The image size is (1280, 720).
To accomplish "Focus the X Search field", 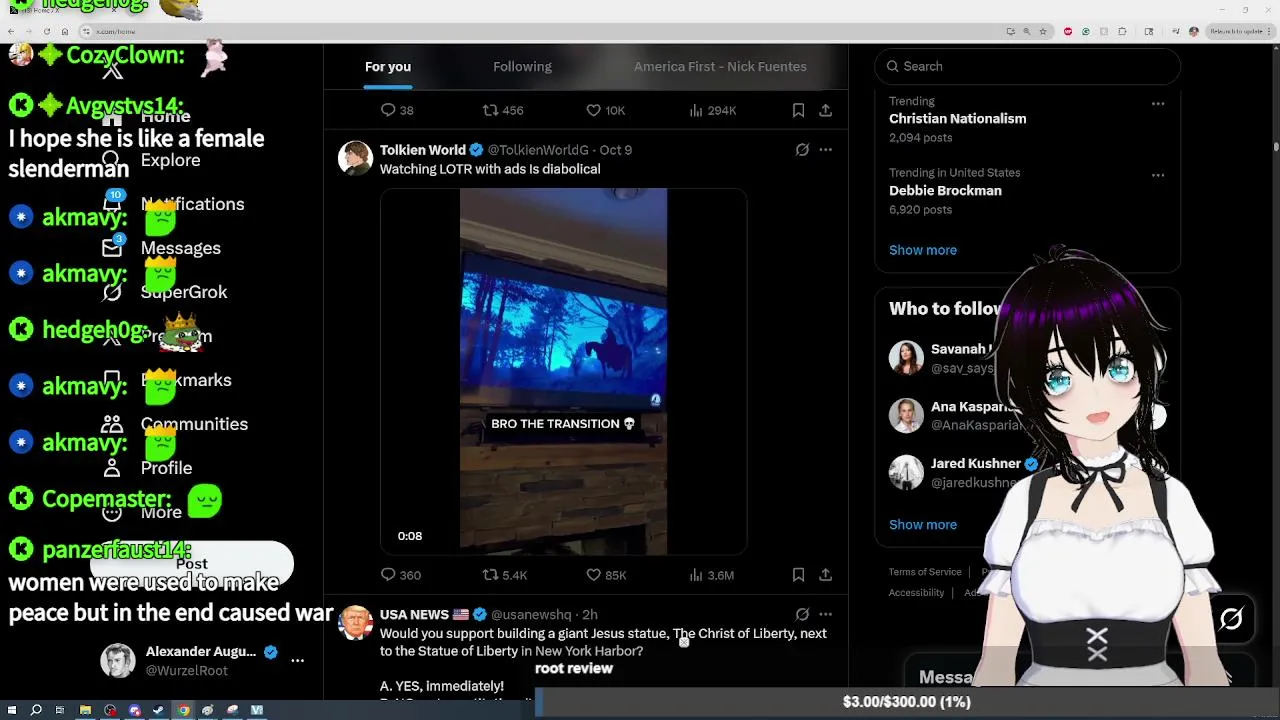I will pos(1027,66).
